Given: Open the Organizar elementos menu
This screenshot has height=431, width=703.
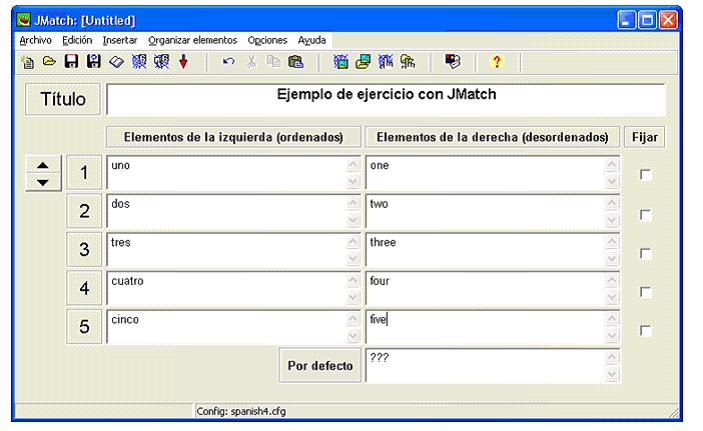Looking at the screenshot, I should click(193, 40).
